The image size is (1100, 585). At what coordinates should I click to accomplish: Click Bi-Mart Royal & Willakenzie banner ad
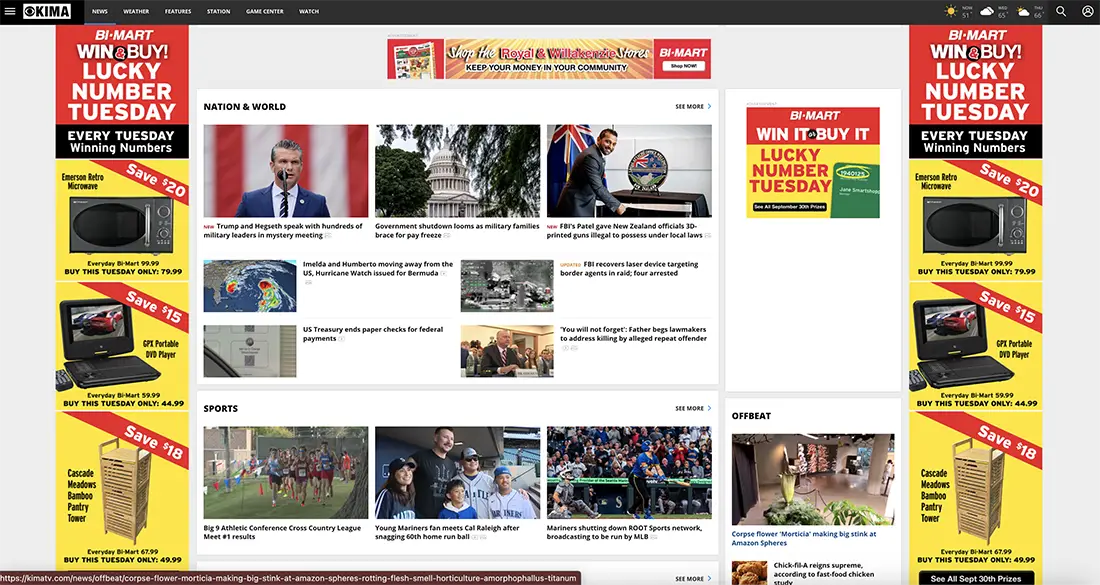coord(549,59)
